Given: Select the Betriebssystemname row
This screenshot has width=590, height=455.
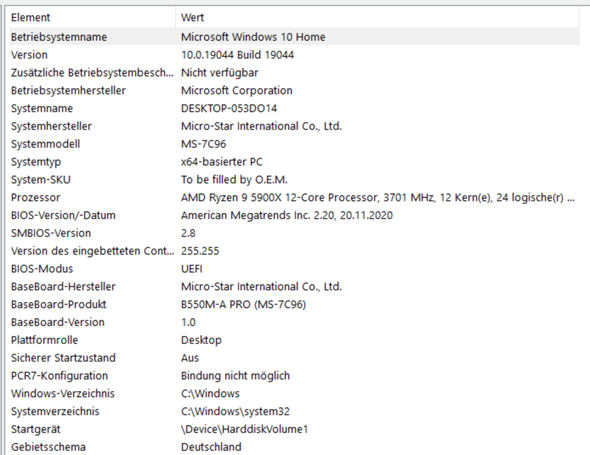Looking at the screenshot, I should coord(294,37).
